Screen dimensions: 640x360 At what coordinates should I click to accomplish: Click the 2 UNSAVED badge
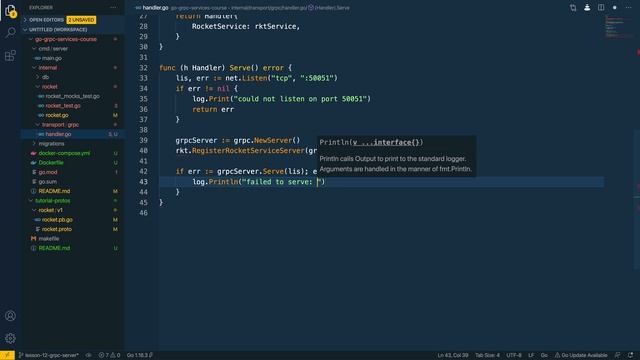(x=81, y=20)
